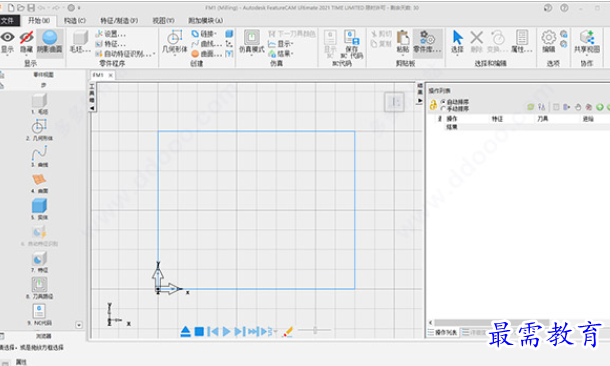Click the 共享视图 shared view icon

[587, 38]
